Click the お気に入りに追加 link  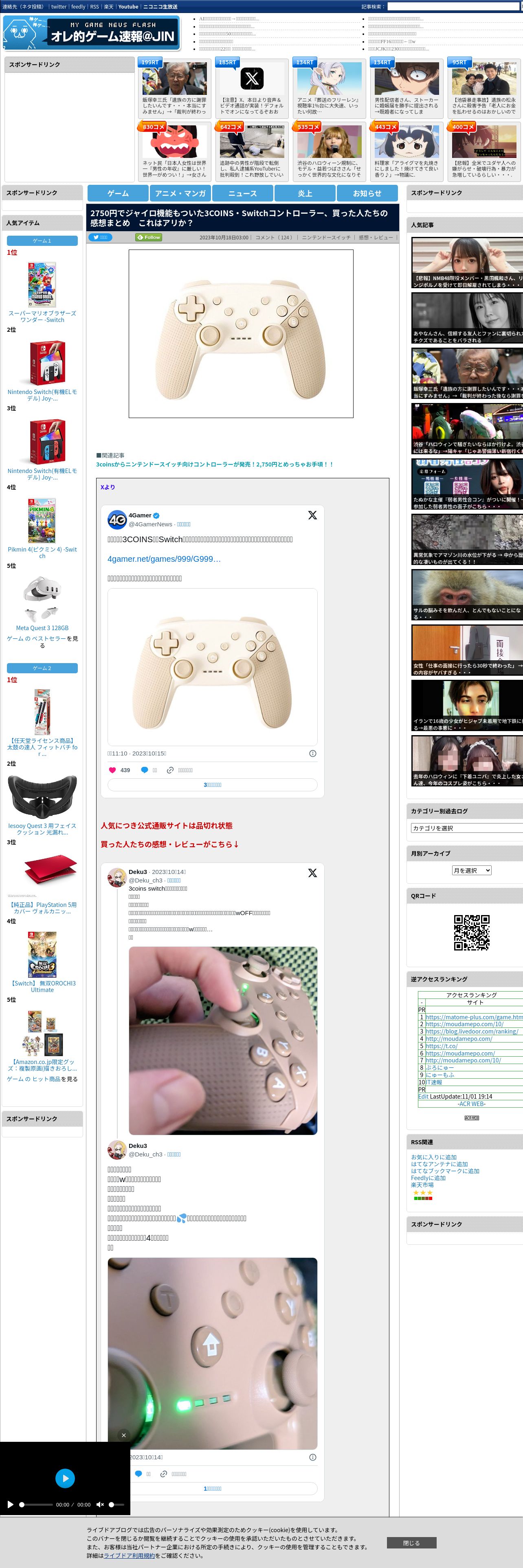[x=433, y=1157]
